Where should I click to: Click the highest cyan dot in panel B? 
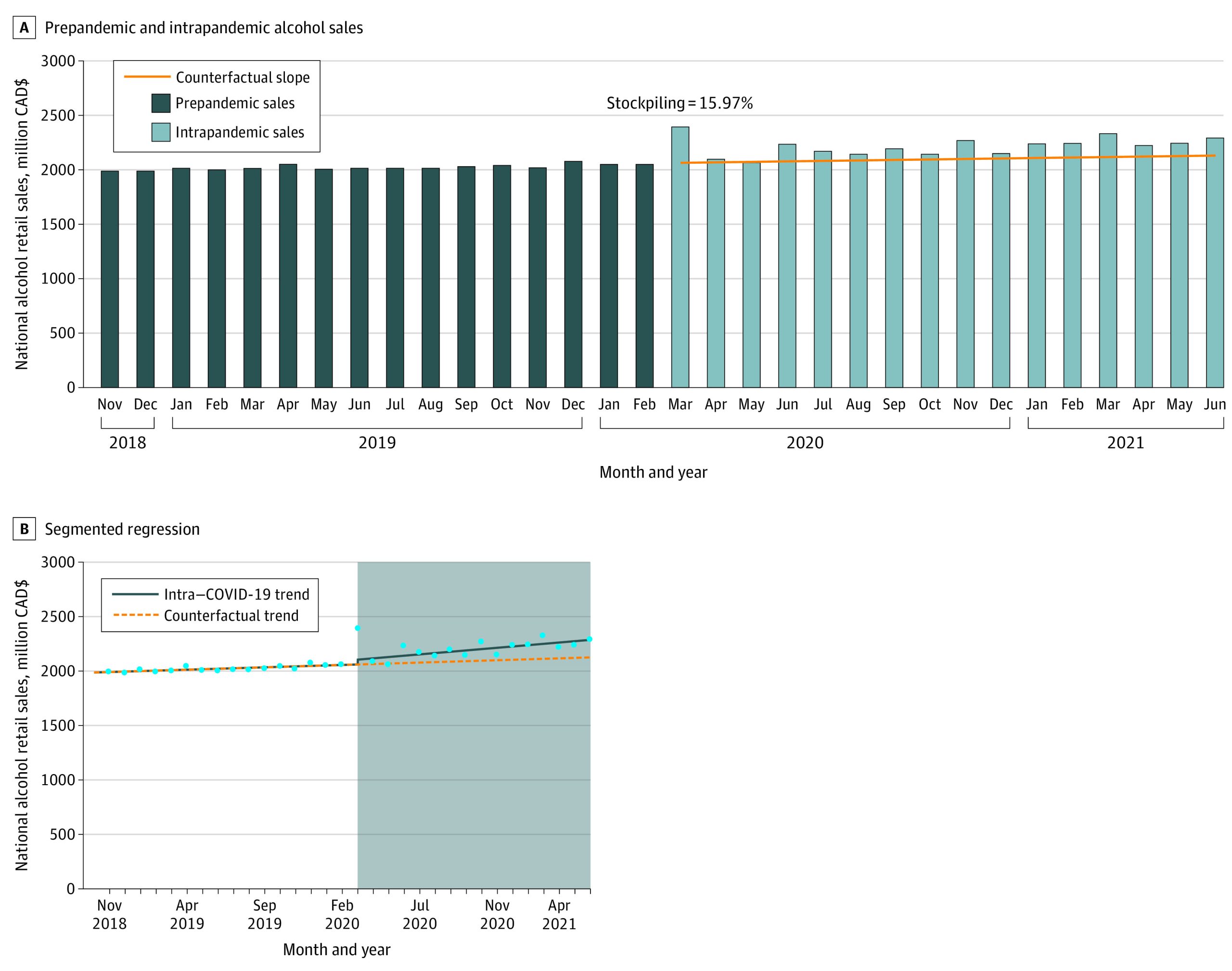358,628
